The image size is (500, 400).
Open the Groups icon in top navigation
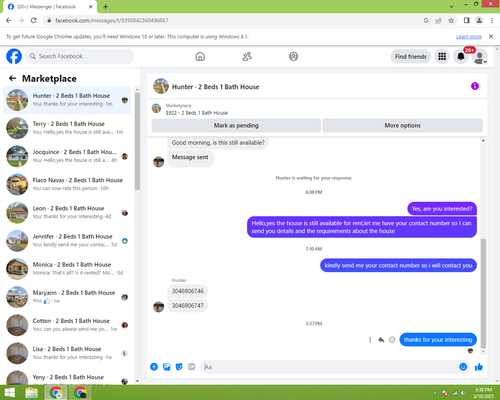coord(293,56)
